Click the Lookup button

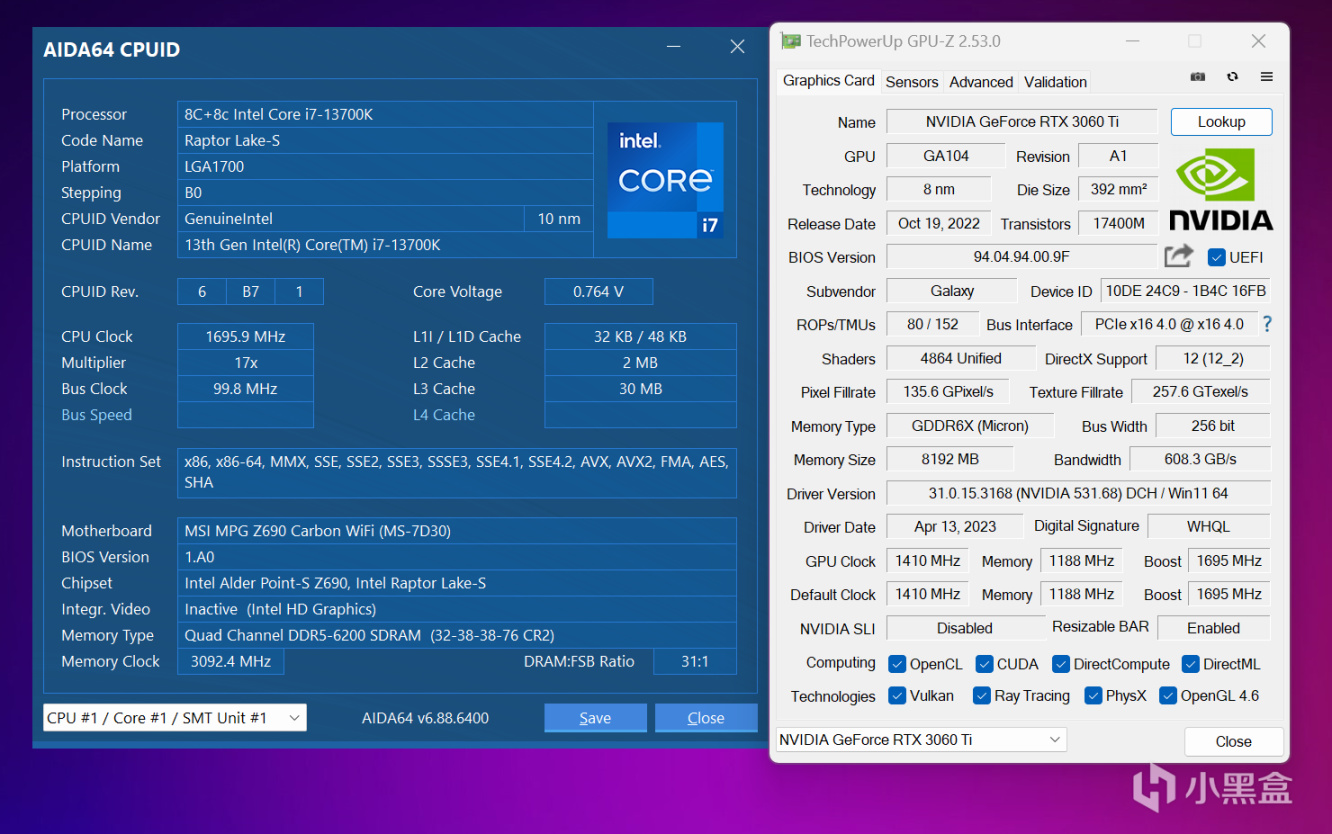pos(1221,122)
